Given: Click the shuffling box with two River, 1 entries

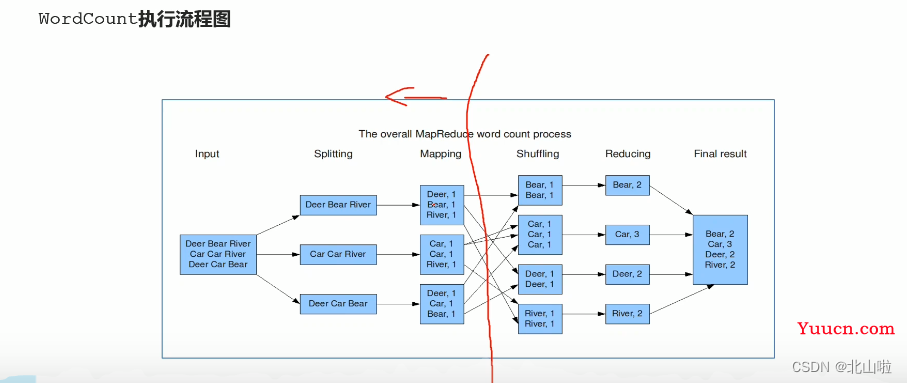Looking at the screenshot, I should (x=540, y=319).
